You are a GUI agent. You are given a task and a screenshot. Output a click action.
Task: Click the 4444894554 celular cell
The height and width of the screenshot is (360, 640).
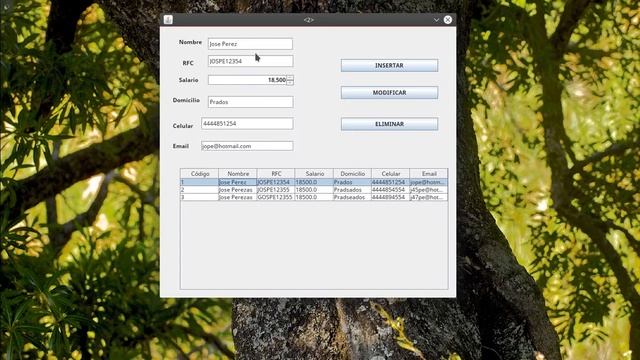(391, 197)
